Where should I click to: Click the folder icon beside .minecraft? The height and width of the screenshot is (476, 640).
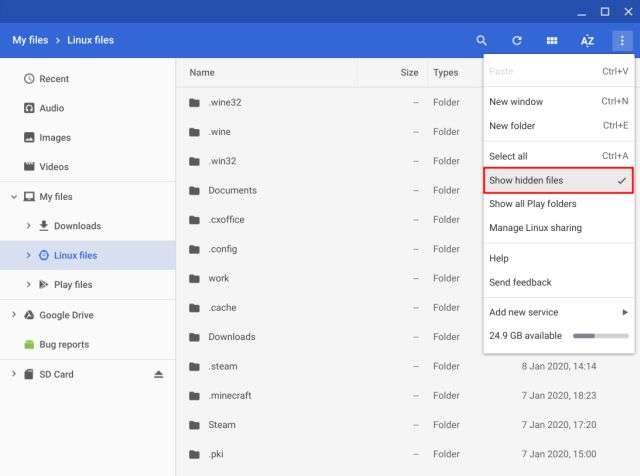194,396
